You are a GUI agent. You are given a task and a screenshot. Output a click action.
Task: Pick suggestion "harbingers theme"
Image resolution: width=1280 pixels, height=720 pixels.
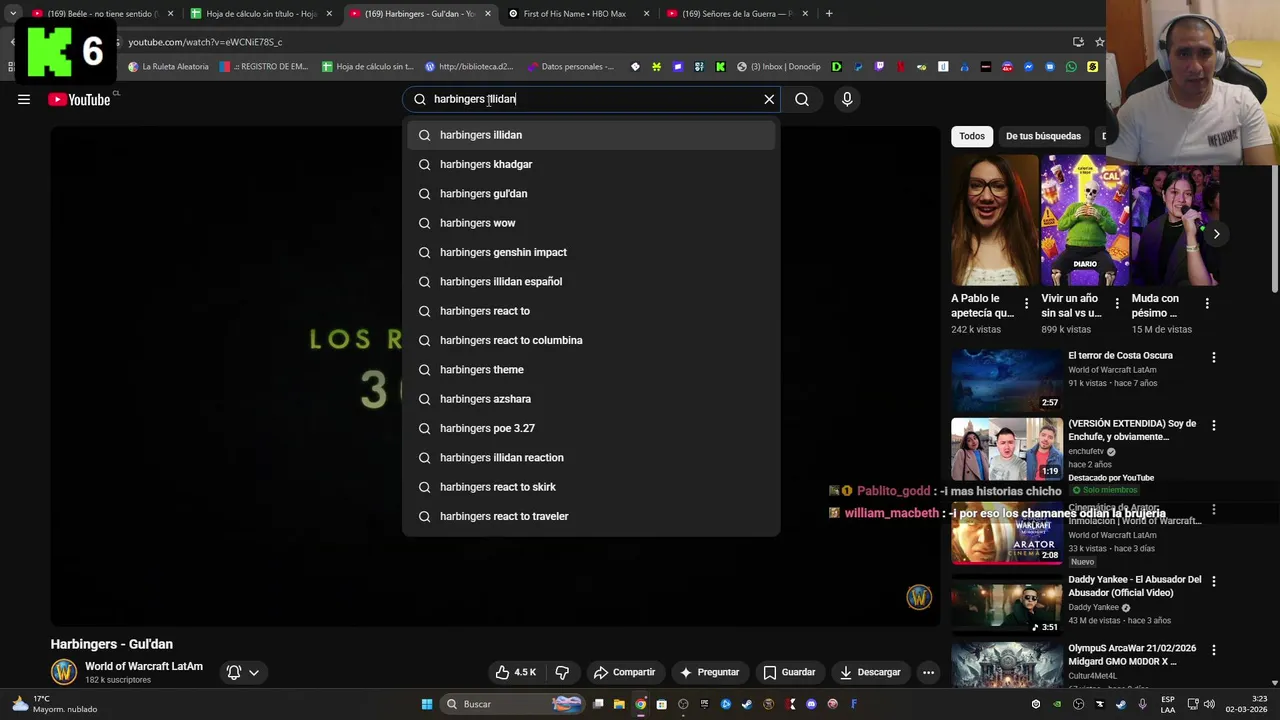(x=591, y=369)
